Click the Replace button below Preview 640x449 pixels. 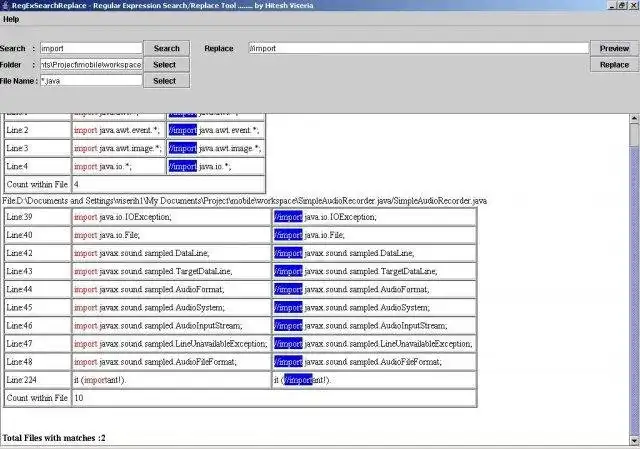[x=614, y=64]
